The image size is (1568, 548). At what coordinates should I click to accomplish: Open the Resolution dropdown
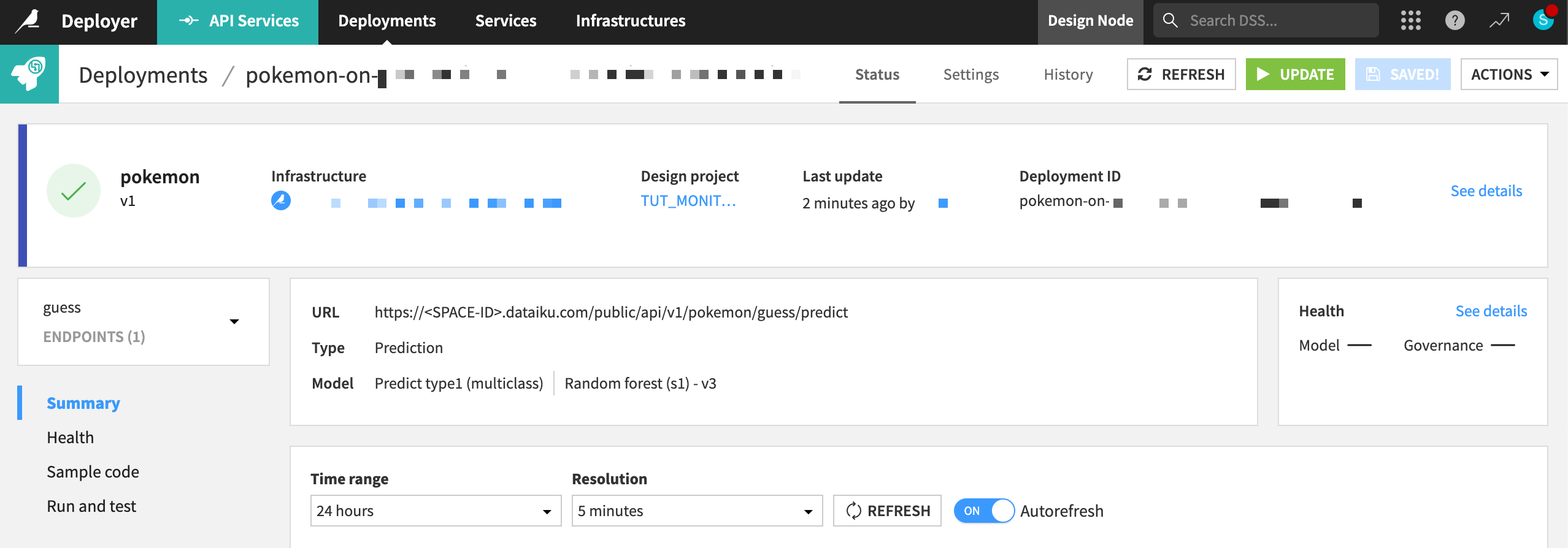[x=697, y=511]
